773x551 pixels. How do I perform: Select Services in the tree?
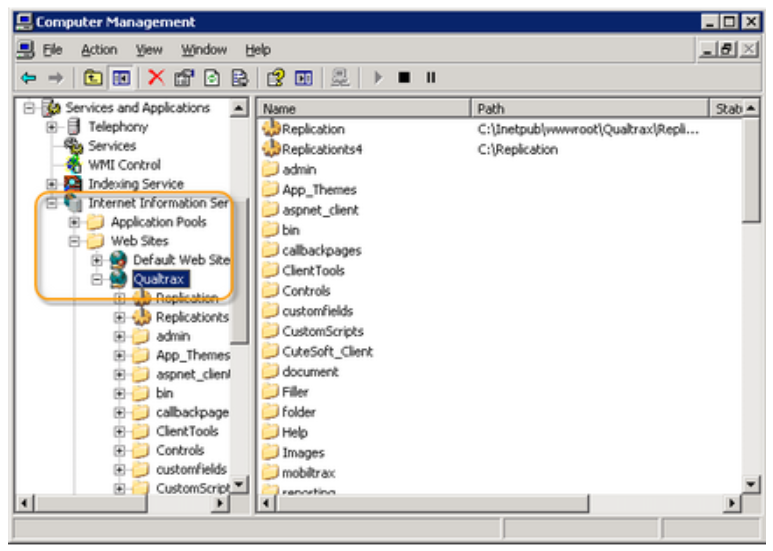pos(112,146)
